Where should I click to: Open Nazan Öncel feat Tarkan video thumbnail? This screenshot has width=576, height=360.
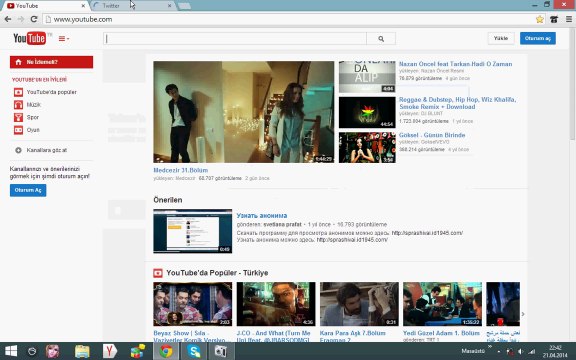(367, 76)
